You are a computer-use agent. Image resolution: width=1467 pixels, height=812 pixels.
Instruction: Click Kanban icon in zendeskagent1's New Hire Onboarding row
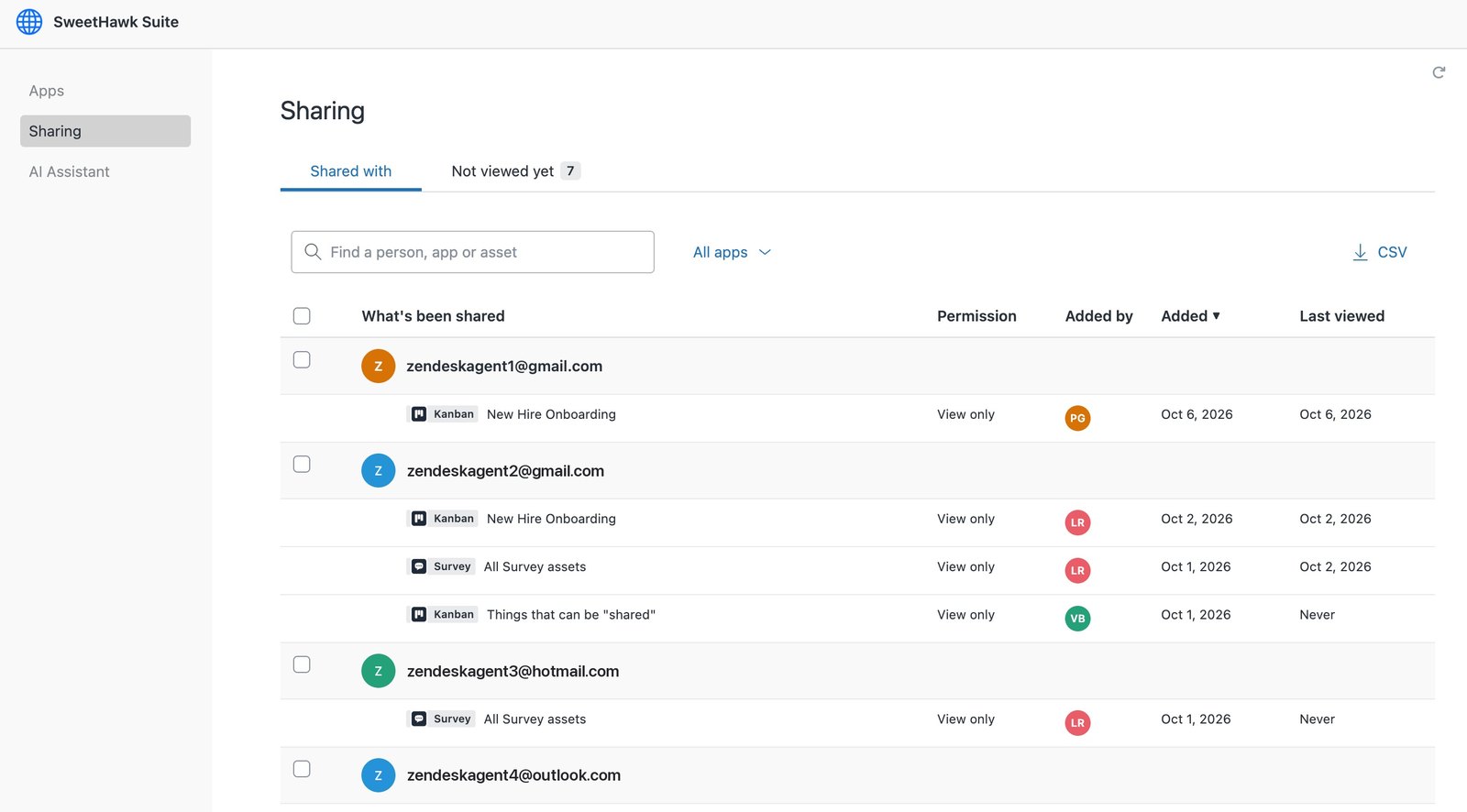419,414
